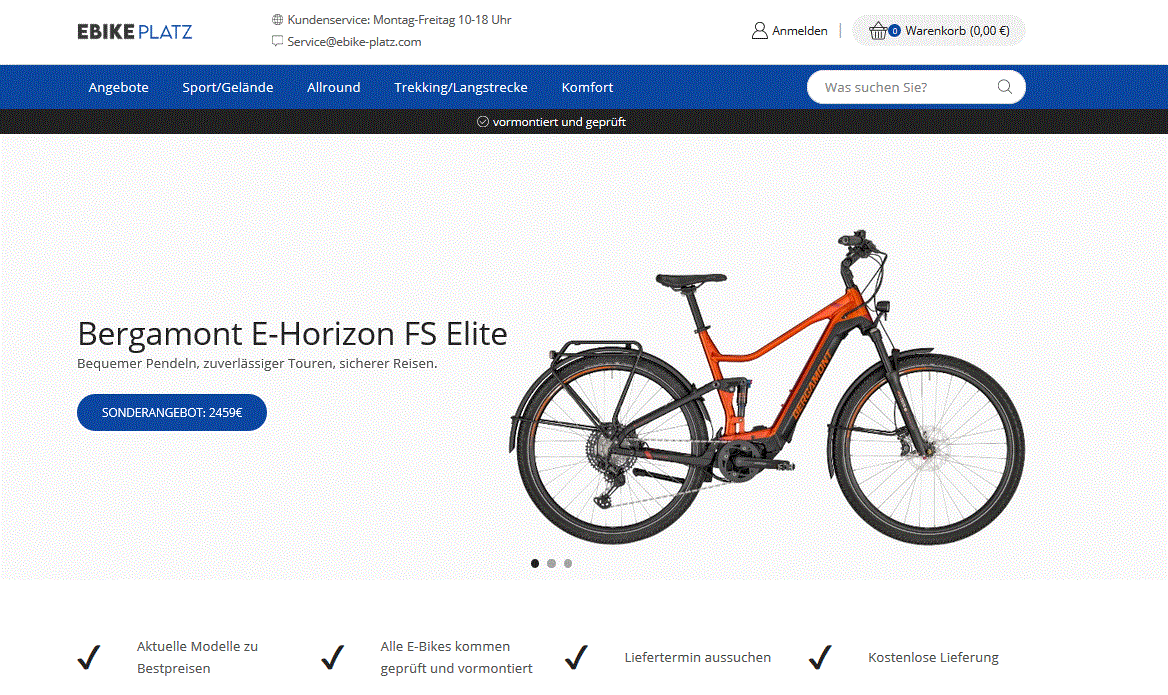Click the circled check icon before vormontiert

pos(483,121)
